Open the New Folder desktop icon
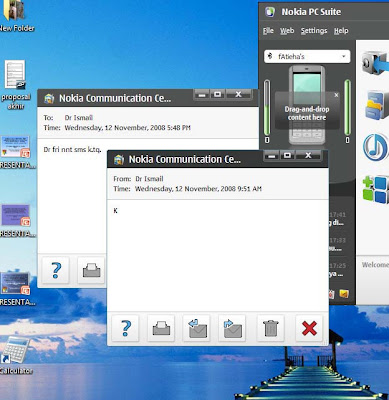 [x=16, y=15]
